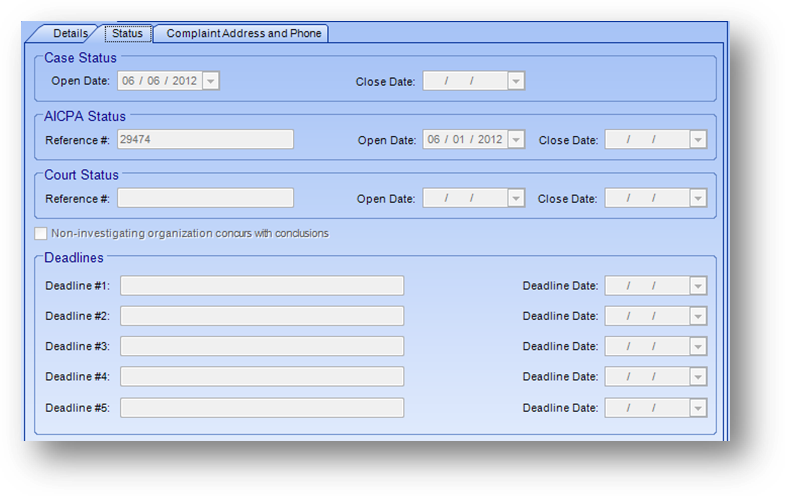Screen dimensions: 785x496
Task: Click the Court Status Reference # field
Action: coord(205,198)
